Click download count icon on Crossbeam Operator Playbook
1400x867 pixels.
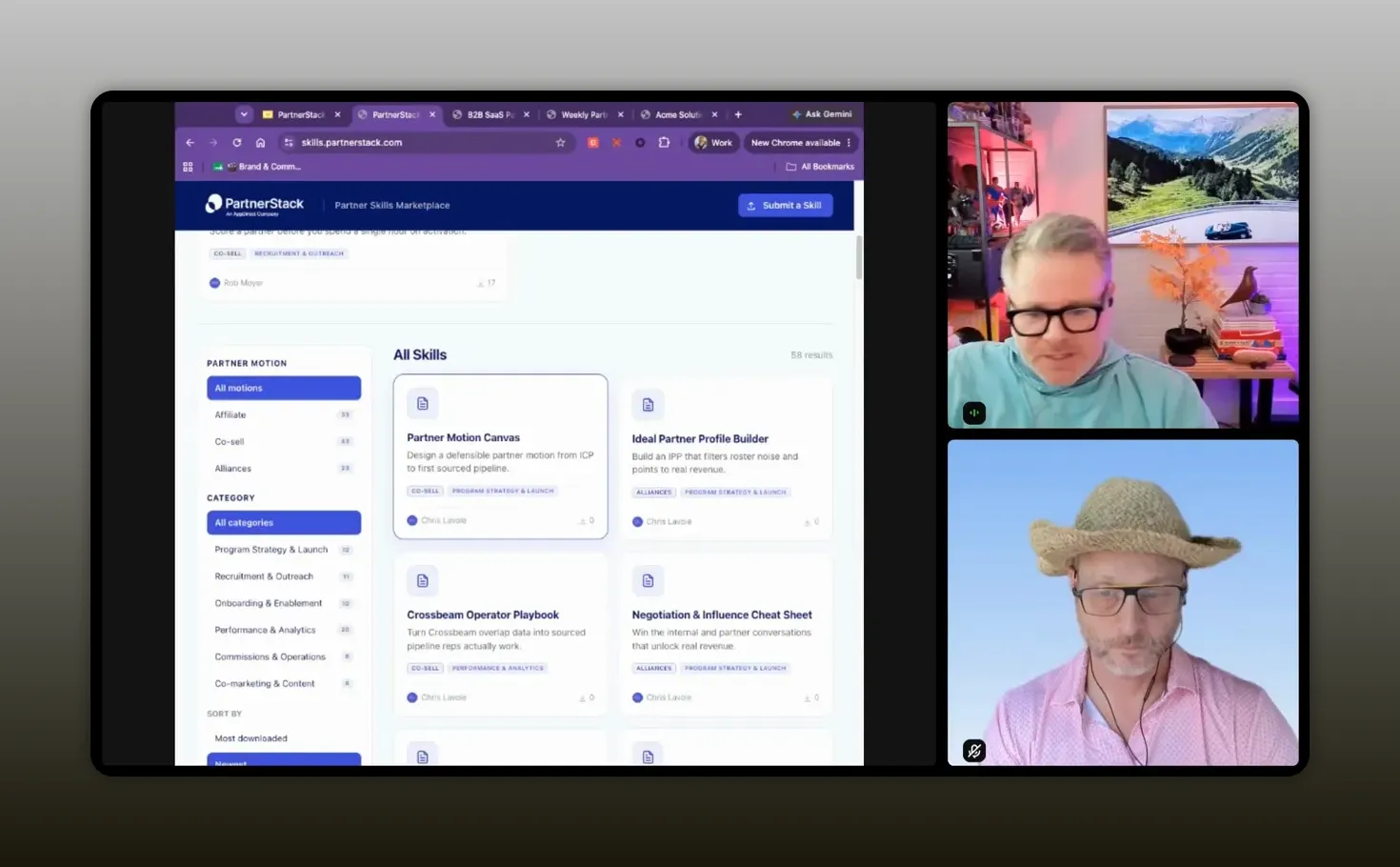tap(583, 698)
